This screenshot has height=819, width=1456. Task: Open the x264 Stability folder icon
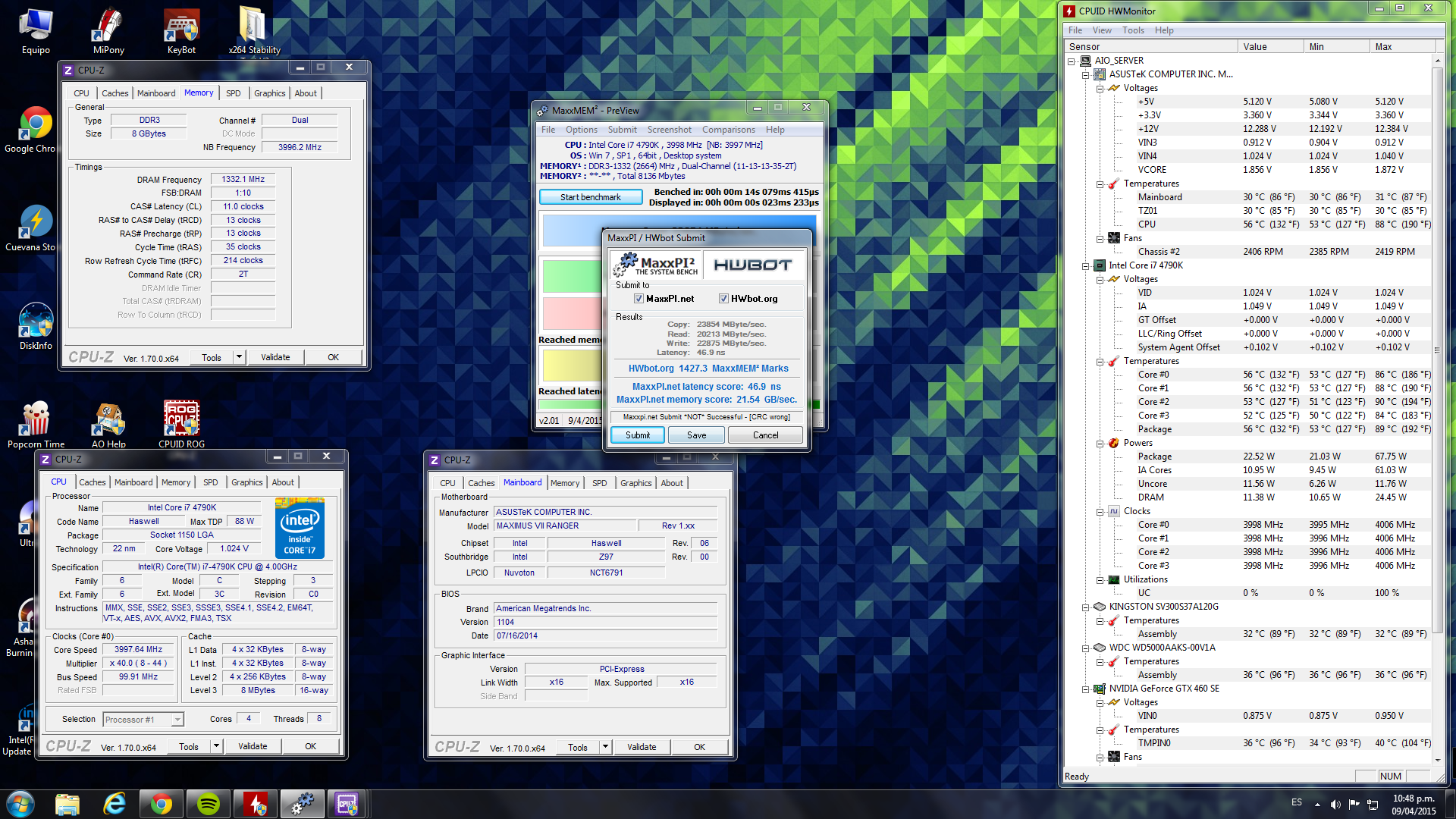[254, 32]
